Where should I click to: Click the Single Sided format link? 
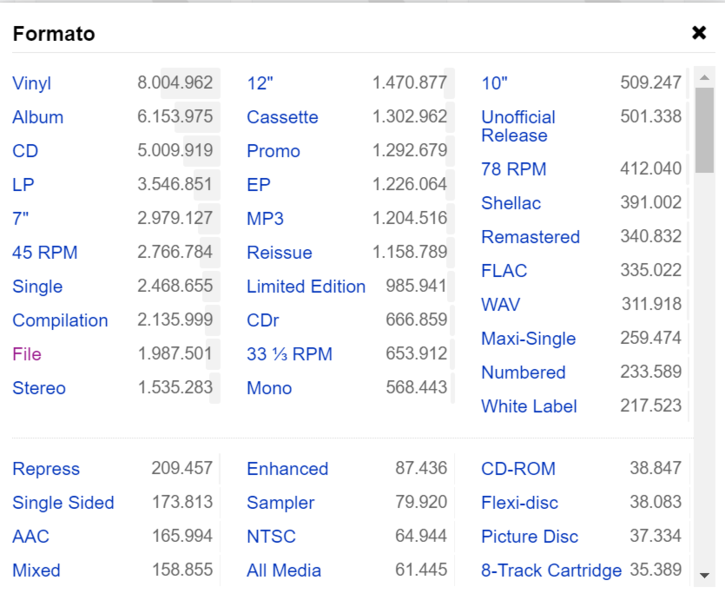coord(63,503)
